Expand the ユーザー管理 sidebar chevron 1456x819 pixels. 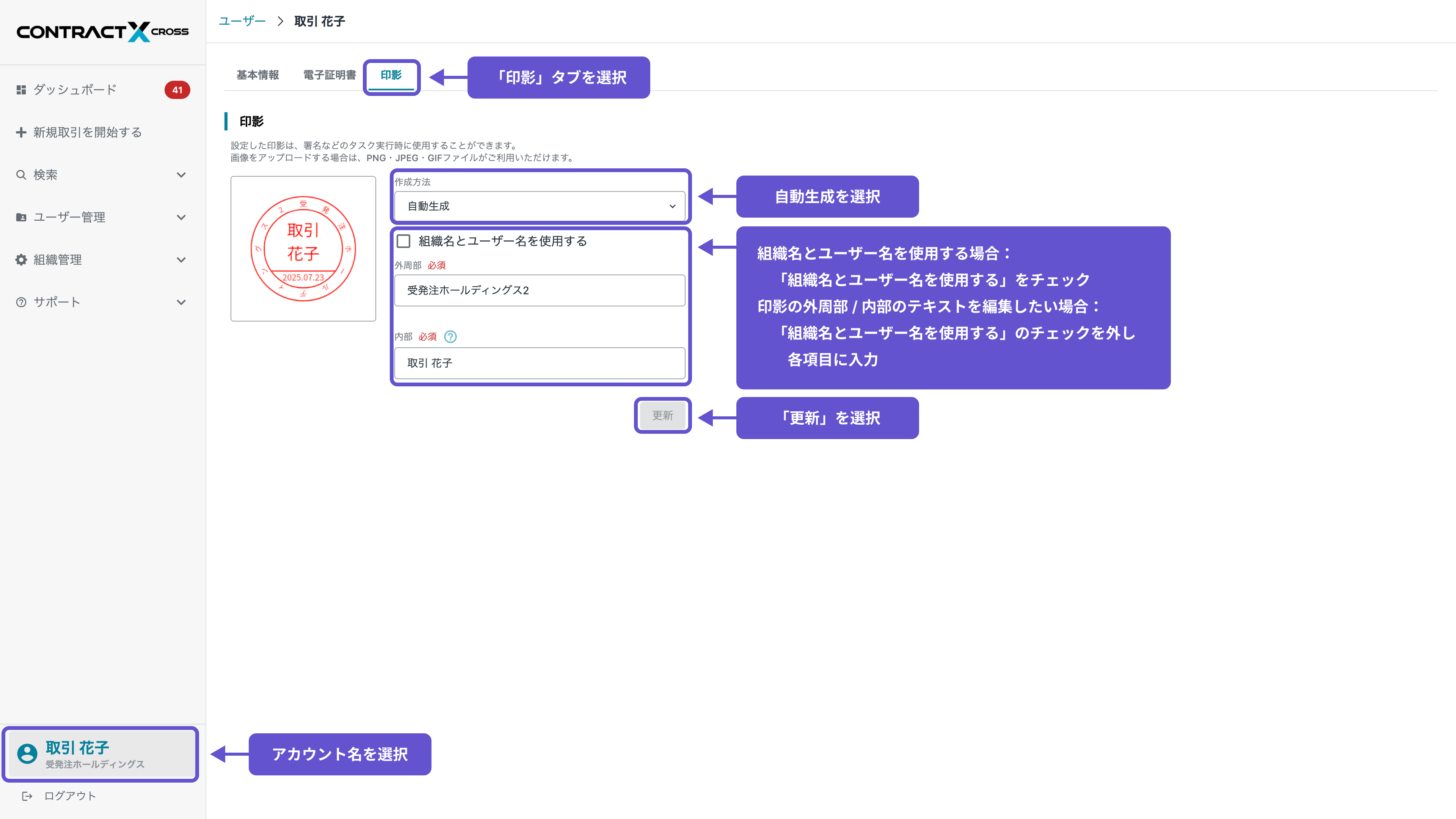(x=181, y=217)
